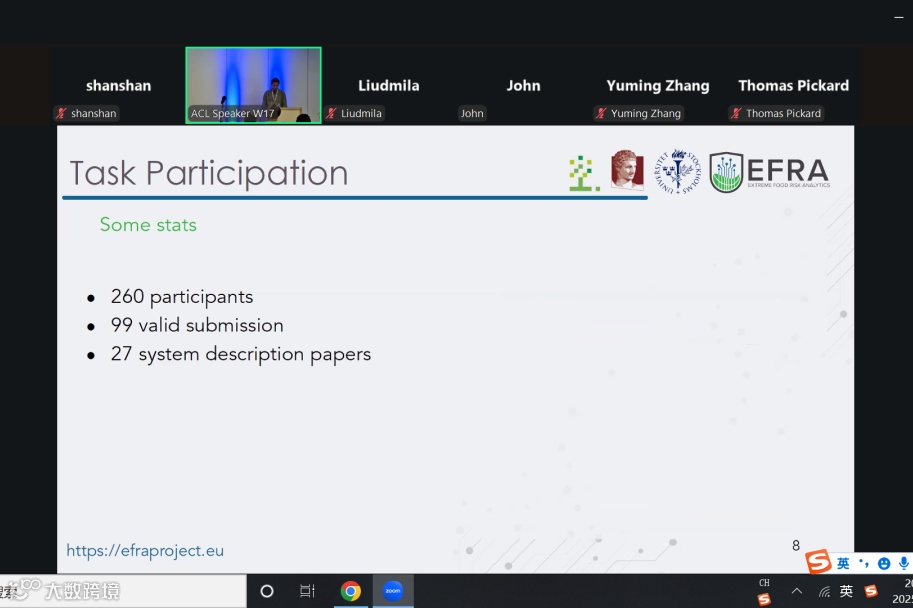Click John's participant tile
This screenshot has width=913, height=608.
[523, 85]
